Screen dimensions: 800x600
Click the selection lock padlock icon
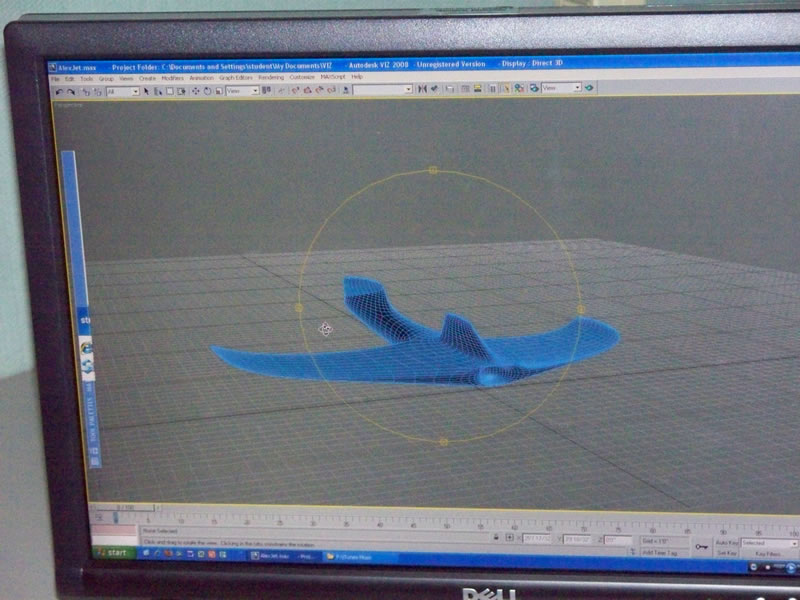pos(496,537)
